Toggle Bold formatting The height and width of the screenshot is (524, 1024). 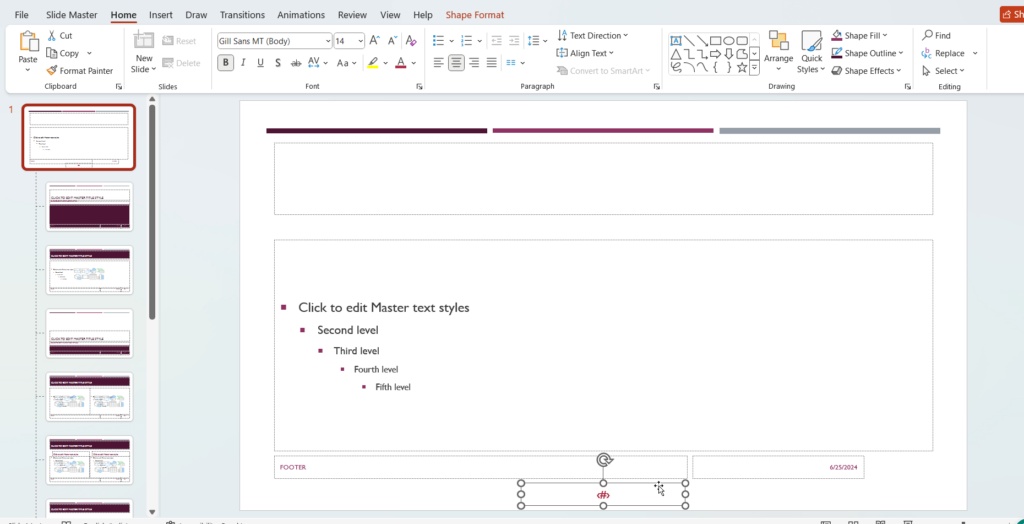click(x=226, y=62)
